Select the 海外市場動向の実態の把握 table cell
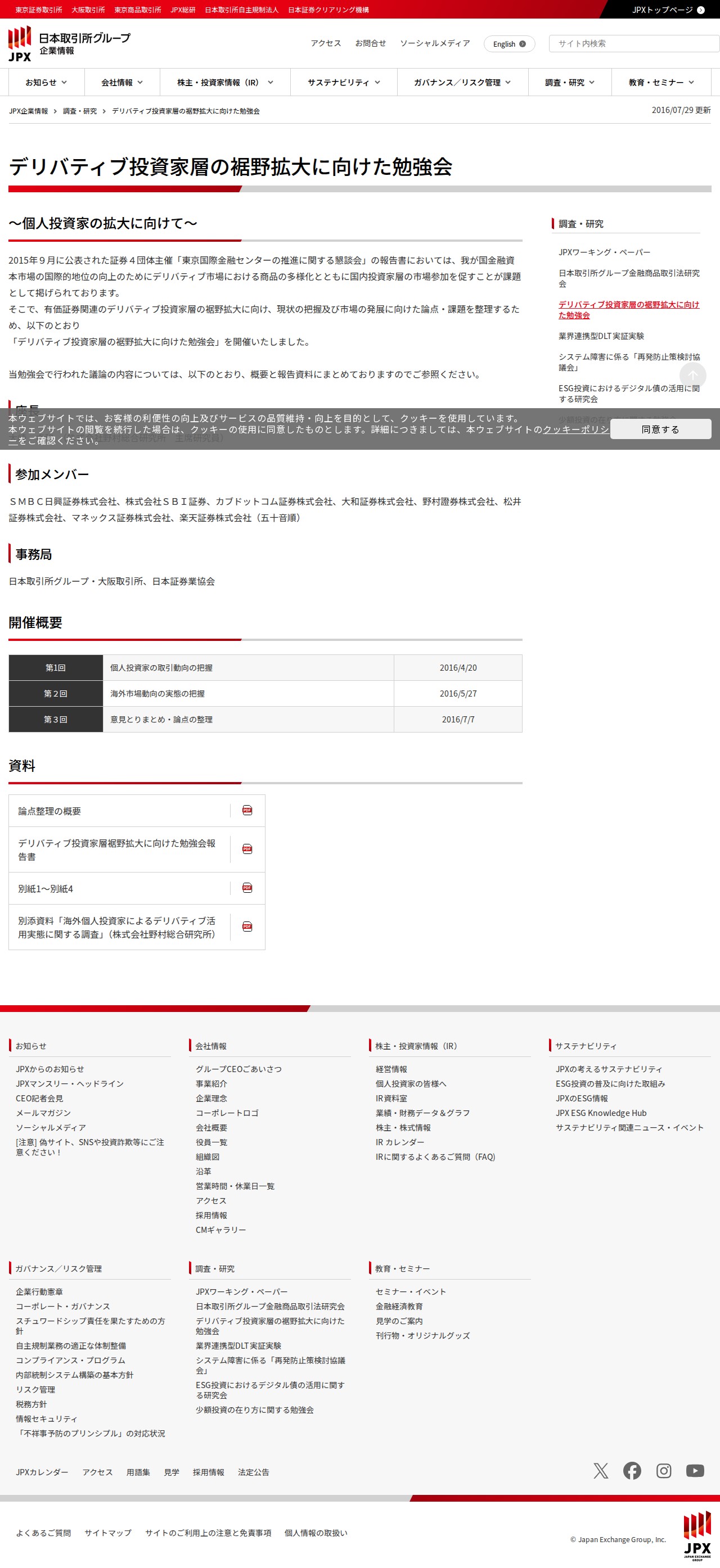The image size is (720, 1568). (249, 693)
